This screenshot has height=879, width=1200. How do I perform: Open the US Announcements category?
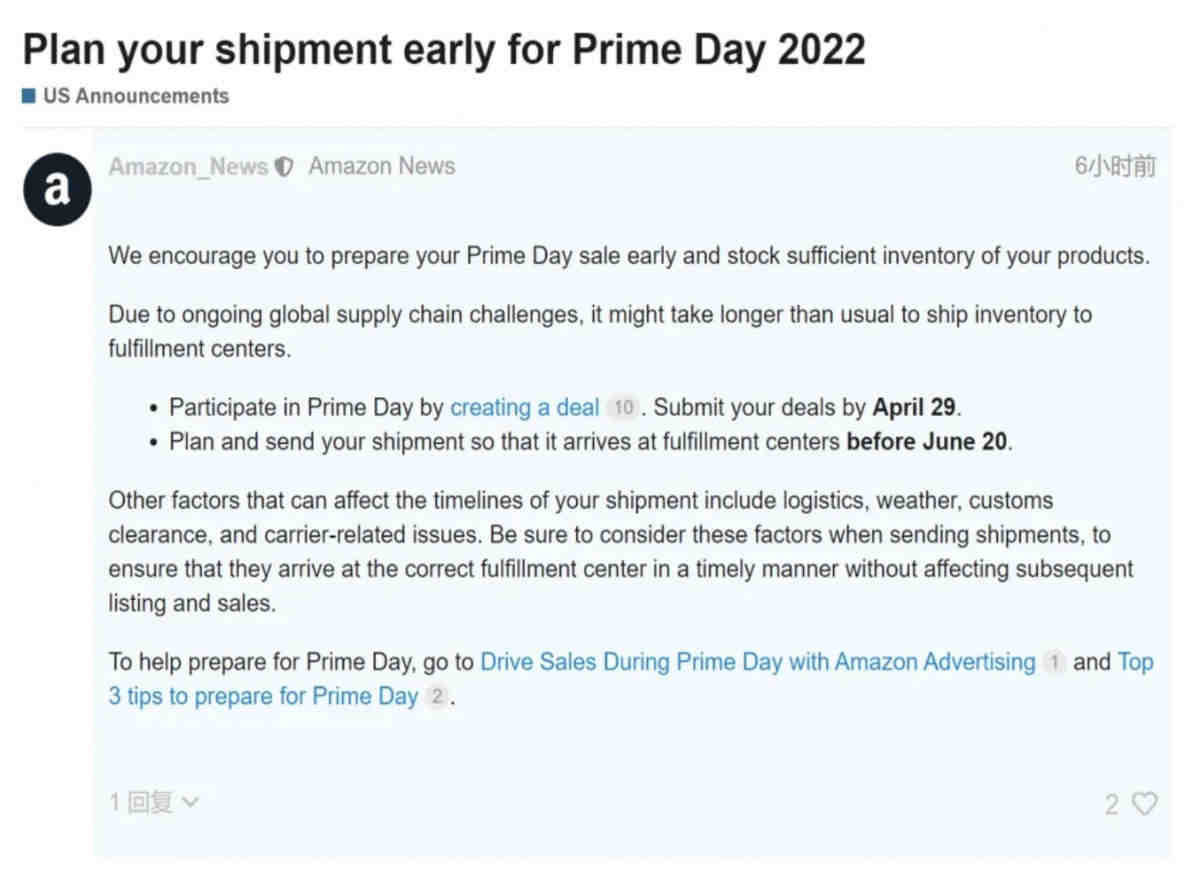tap(135, 97)
